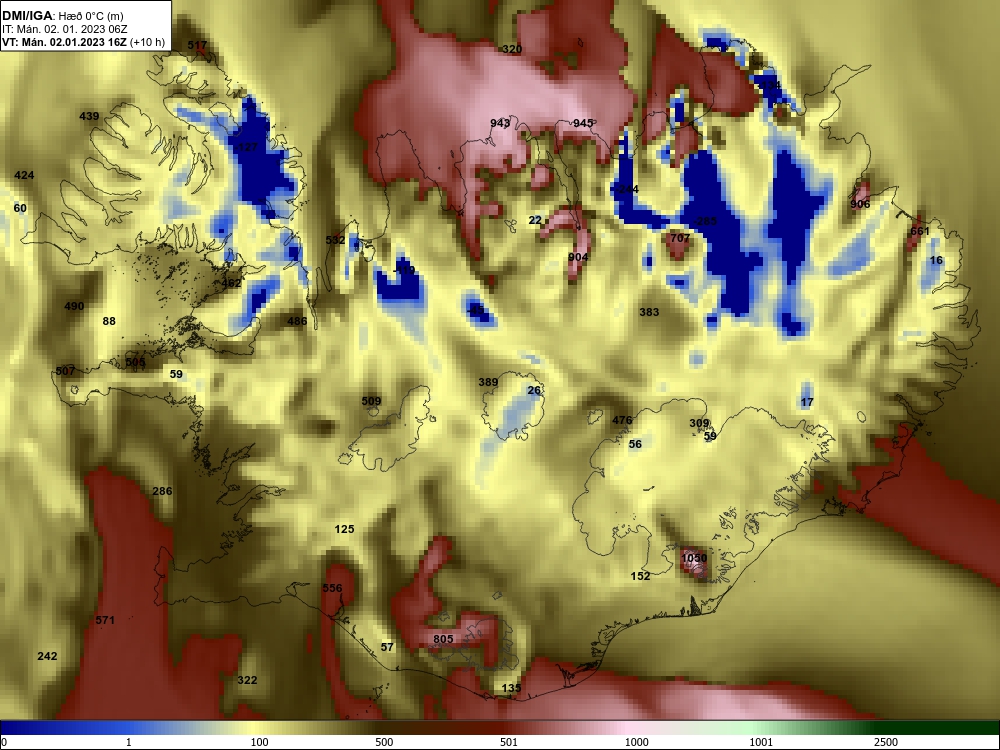1000x750 pixels.
Task: Click the value 17 on the map
Action: [x=807, y=402]
